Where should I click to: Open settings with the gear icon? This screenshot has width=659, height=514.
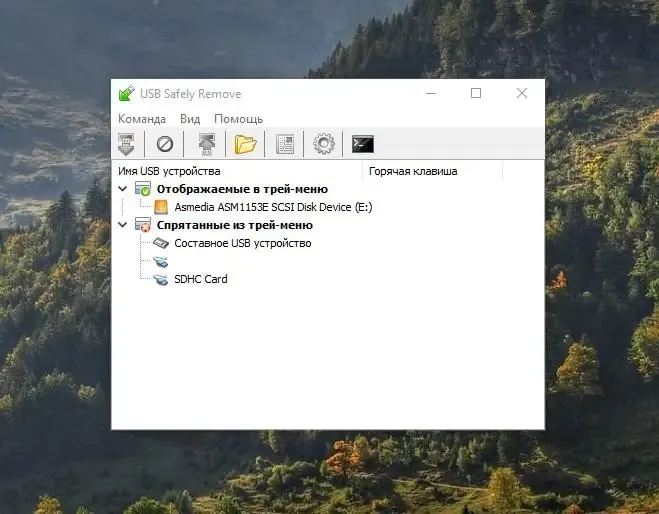pyautogui.click(x=324, y=144)
